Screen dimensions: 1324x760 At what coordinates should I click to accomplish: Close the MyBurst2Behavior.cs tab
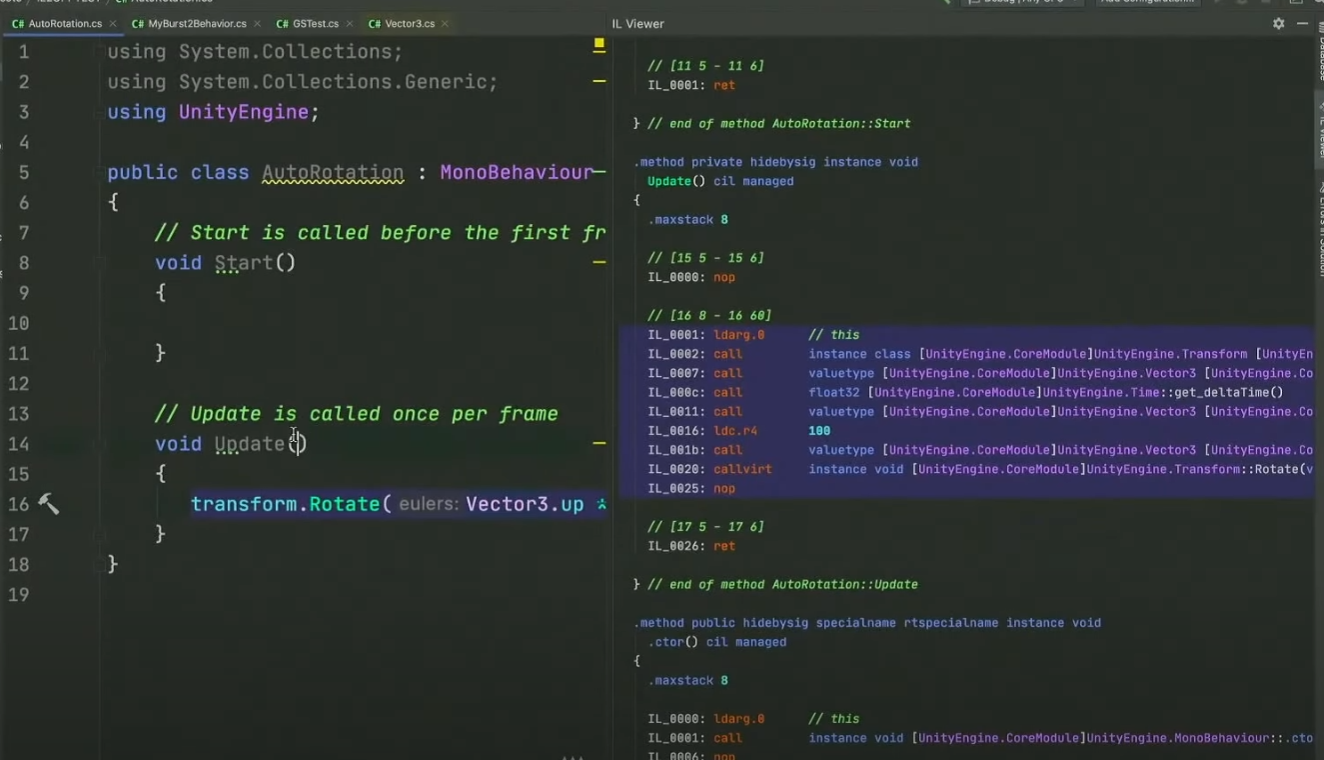(257, 23)
